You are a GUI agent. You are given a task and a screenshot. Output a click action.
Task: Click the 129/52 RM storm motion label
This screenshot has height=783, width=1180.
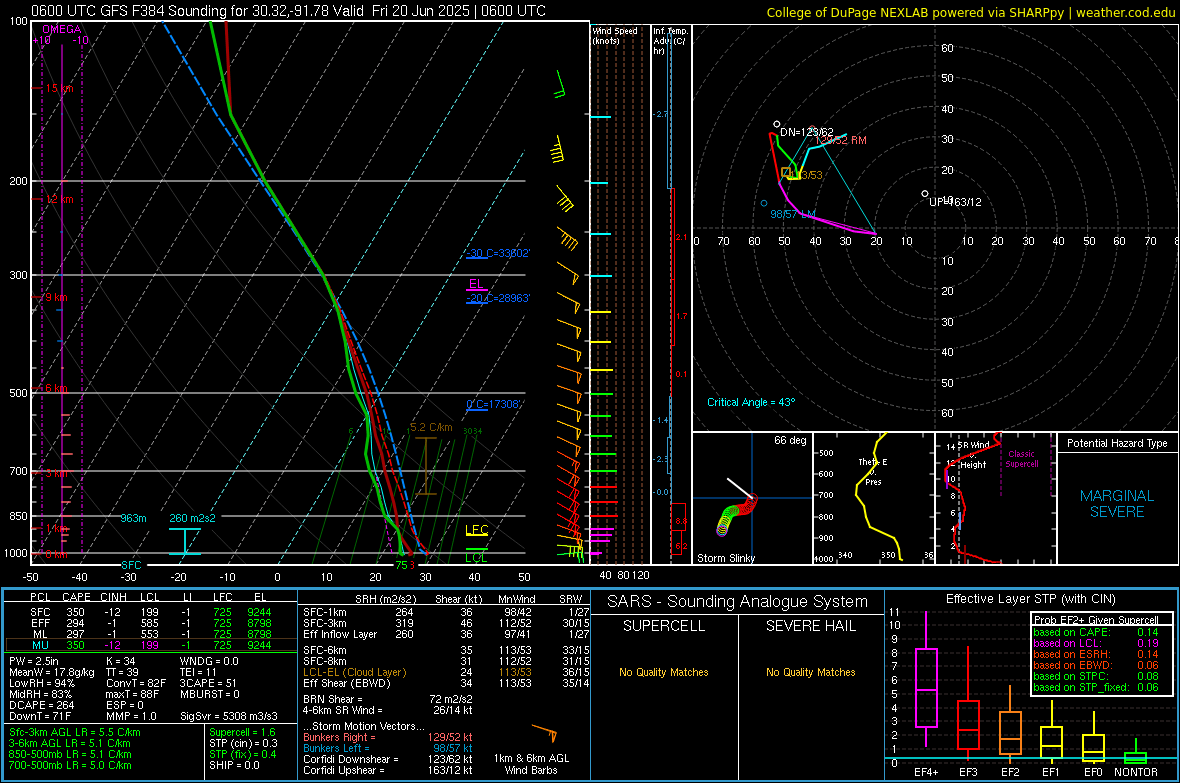click(841, 140)
